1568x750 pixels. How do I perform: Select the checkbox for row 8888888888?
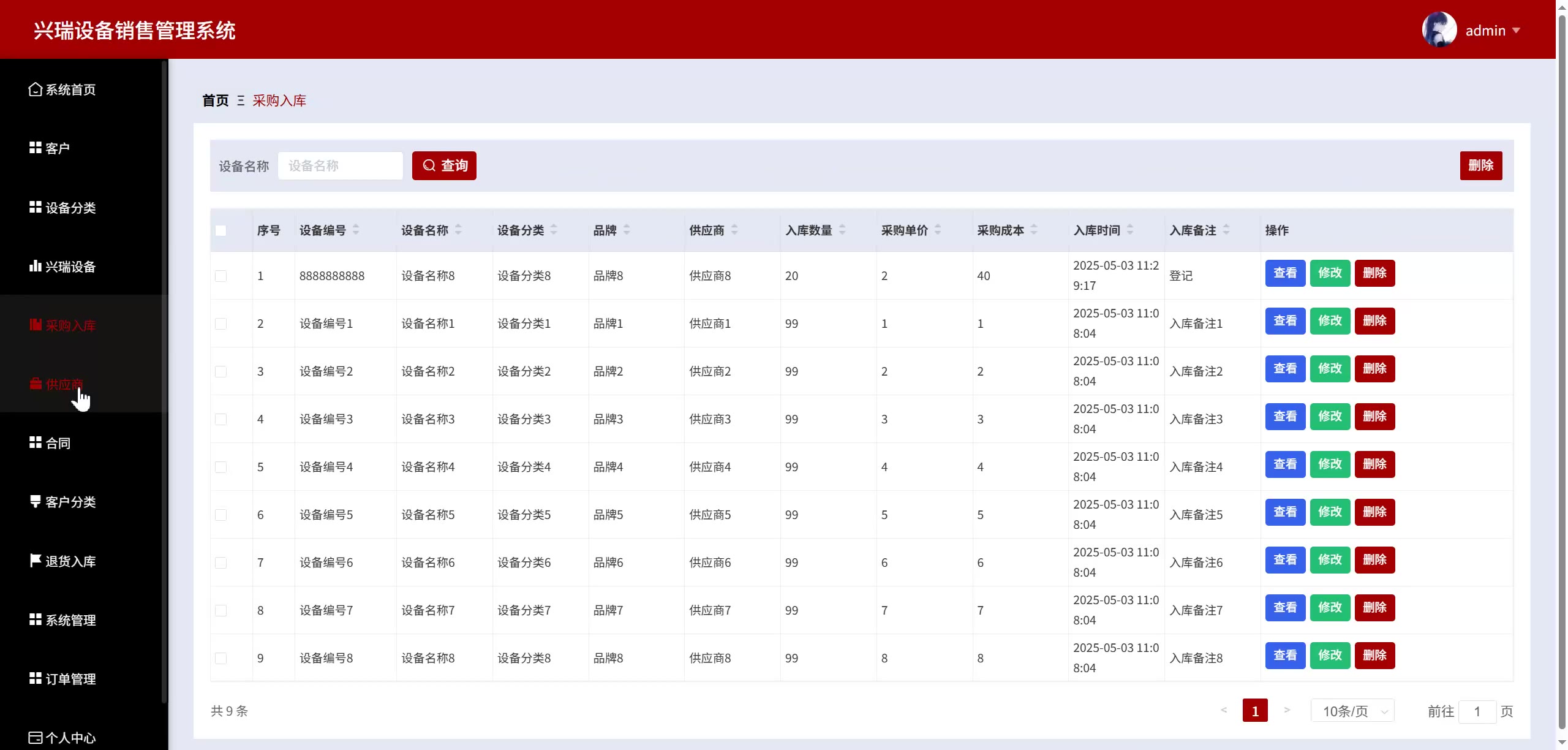tap(221, 276)
